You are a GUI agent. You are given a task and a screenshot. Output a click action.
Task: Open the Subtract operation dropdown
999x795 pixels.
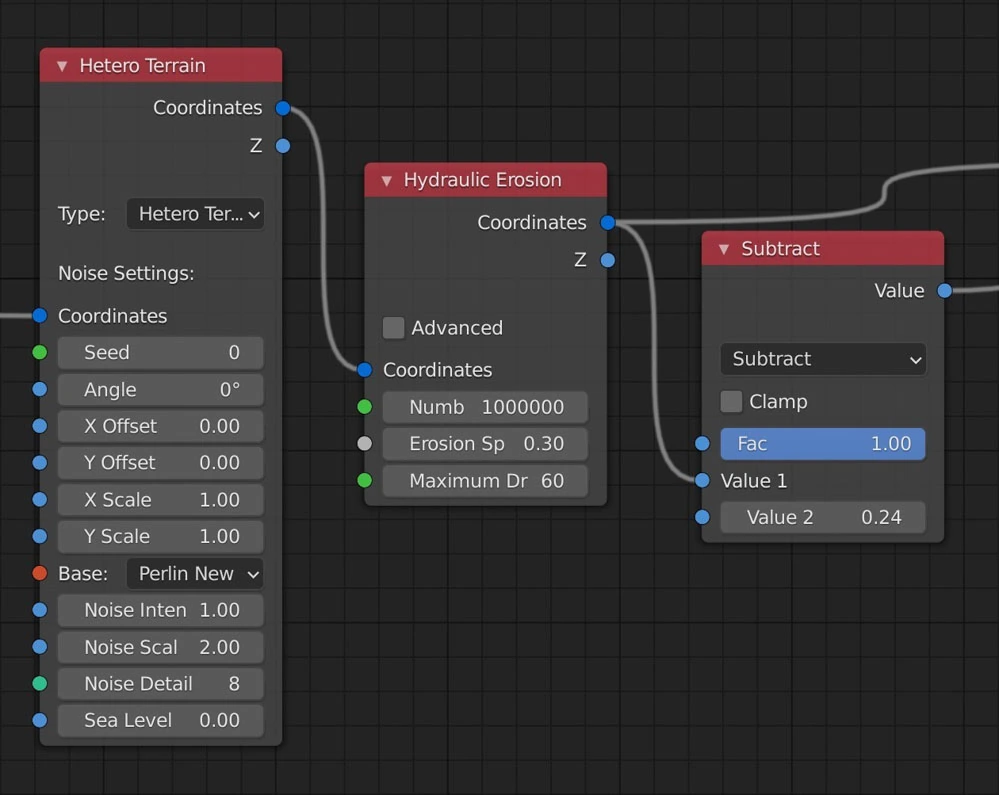coord(822,358)
